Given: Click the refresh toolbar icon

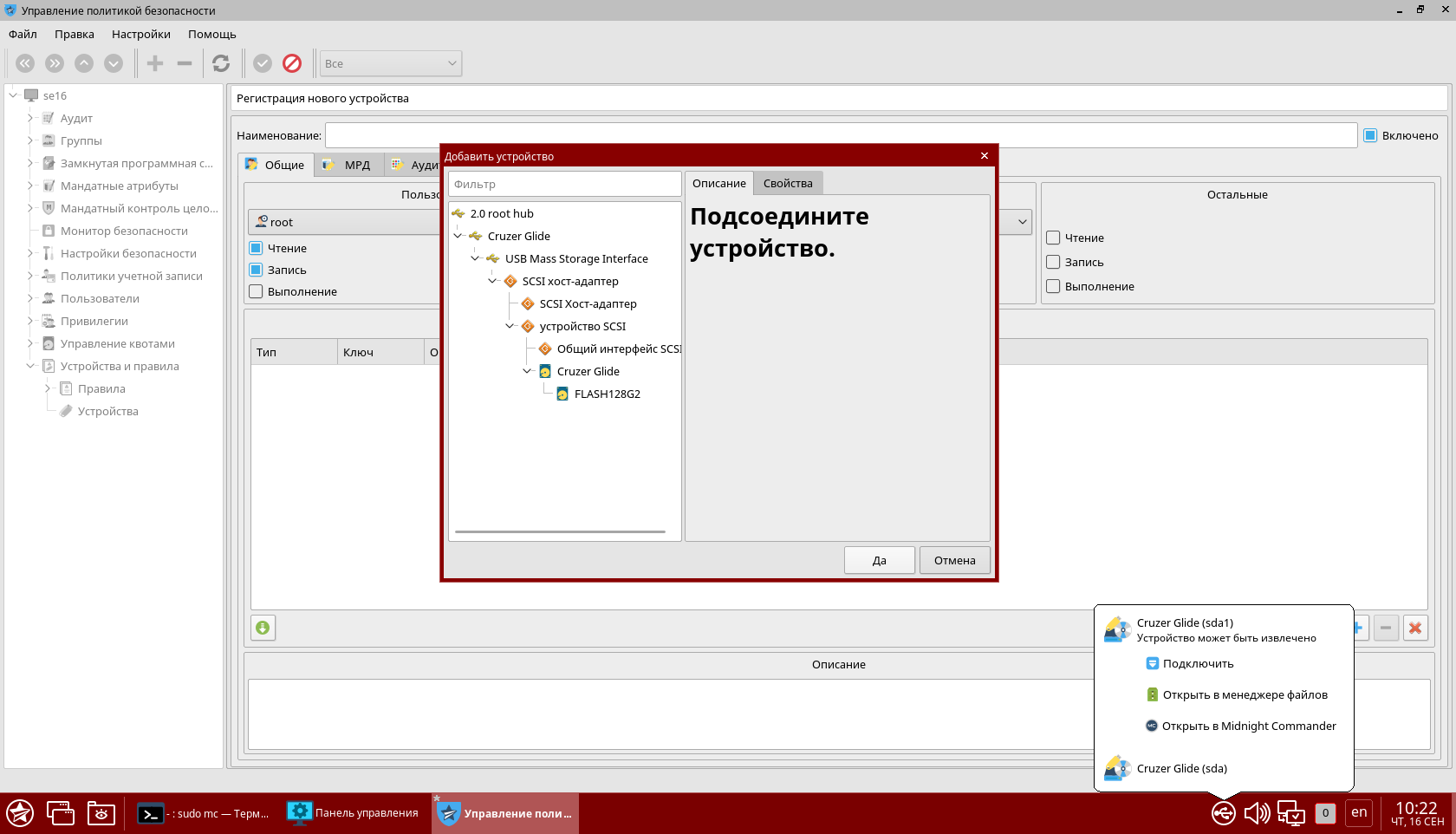Looking at the screenshot, I should (221, 63).
